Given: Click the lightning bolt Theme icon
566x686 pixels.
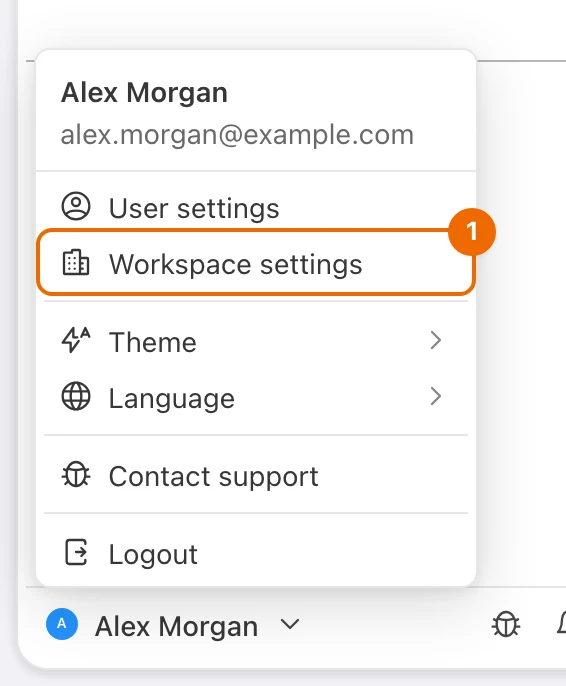Looking at the screenshot, I should pos(76,340).
